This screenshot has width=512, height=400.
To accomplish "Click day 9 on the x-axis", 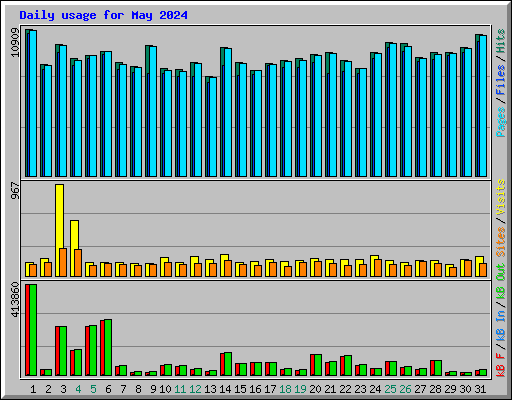I will click(153, 389).
